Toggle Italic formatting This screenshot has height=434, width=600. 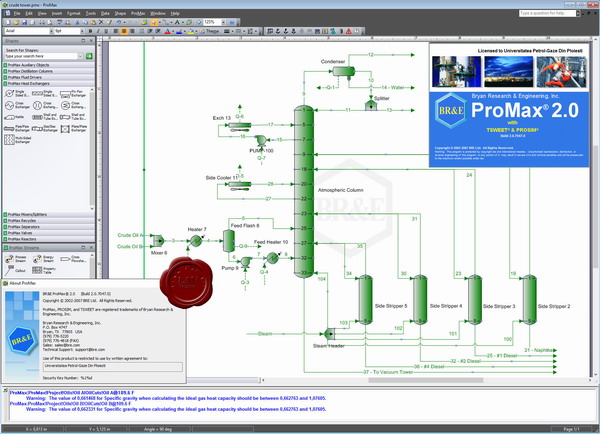98,31
